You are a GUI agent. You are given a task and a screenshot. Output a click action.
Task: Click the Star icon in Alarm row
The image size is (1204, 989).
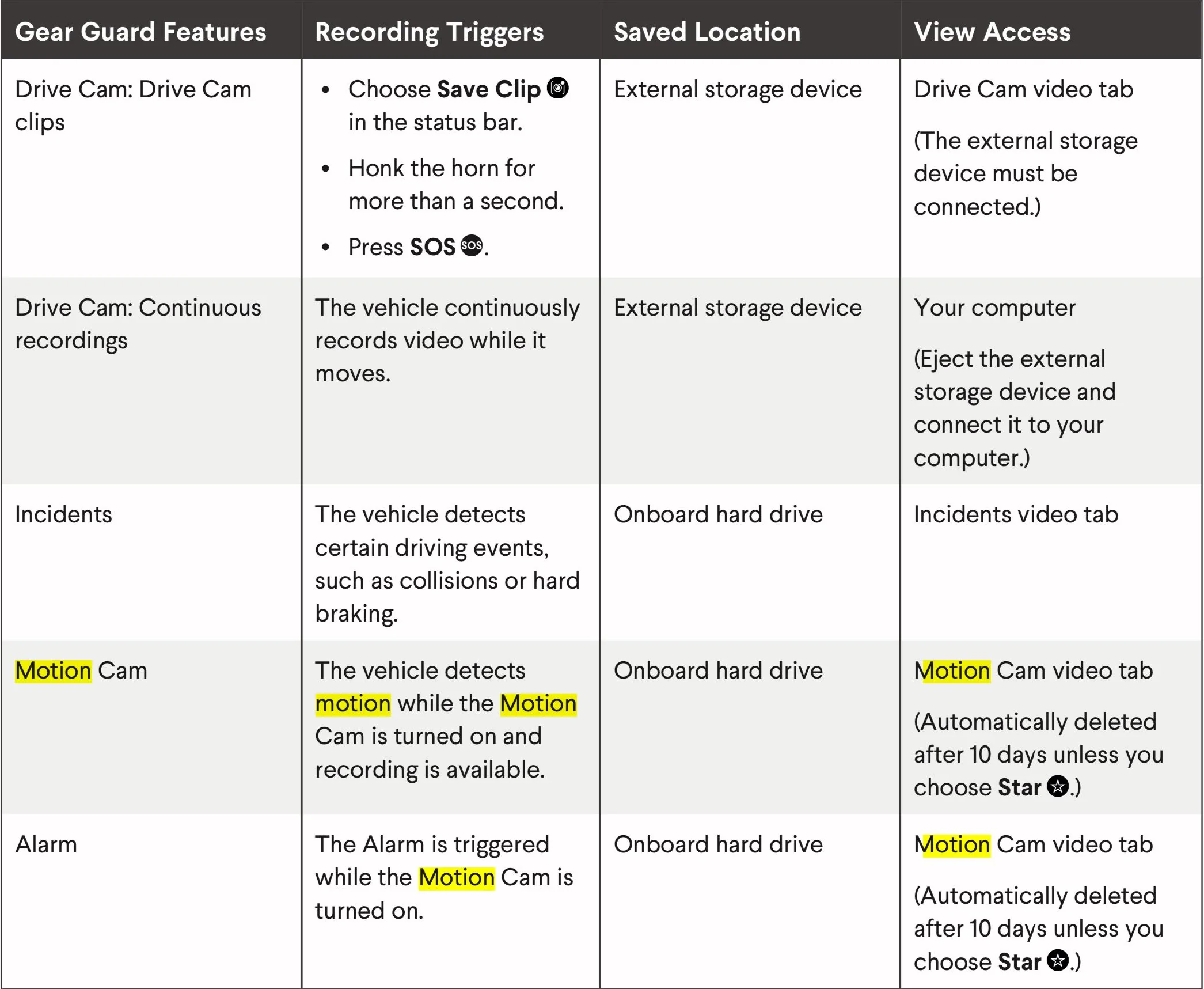1058,960
